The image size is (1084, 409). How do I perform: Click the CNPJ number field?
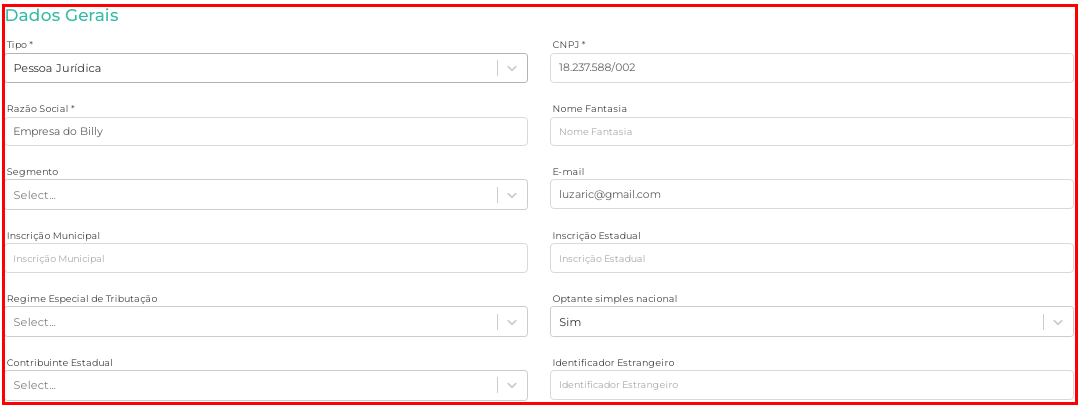811,68
